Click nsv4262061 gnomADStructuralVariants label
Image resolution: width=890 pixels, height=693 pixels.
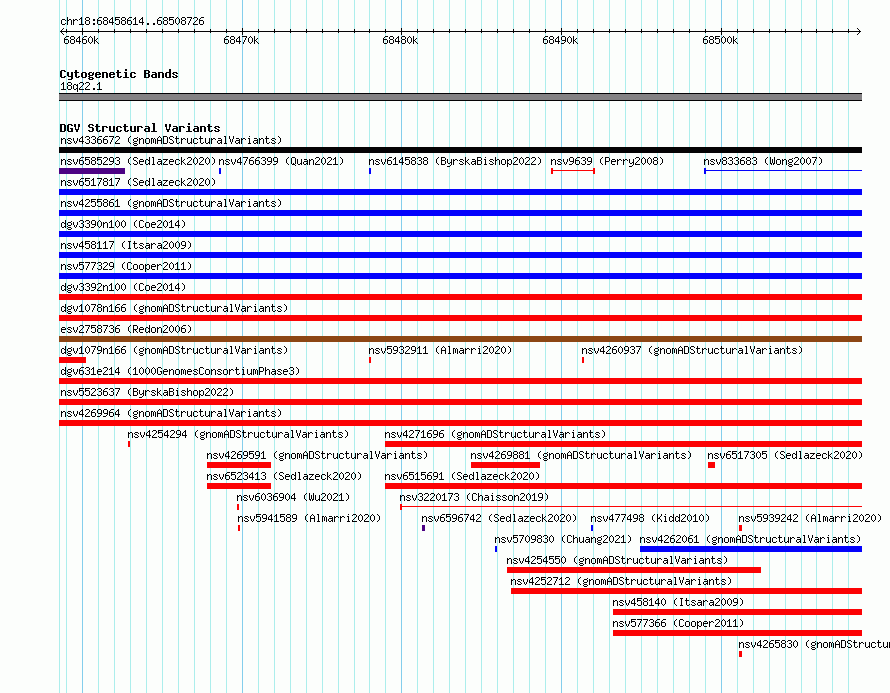750,539
